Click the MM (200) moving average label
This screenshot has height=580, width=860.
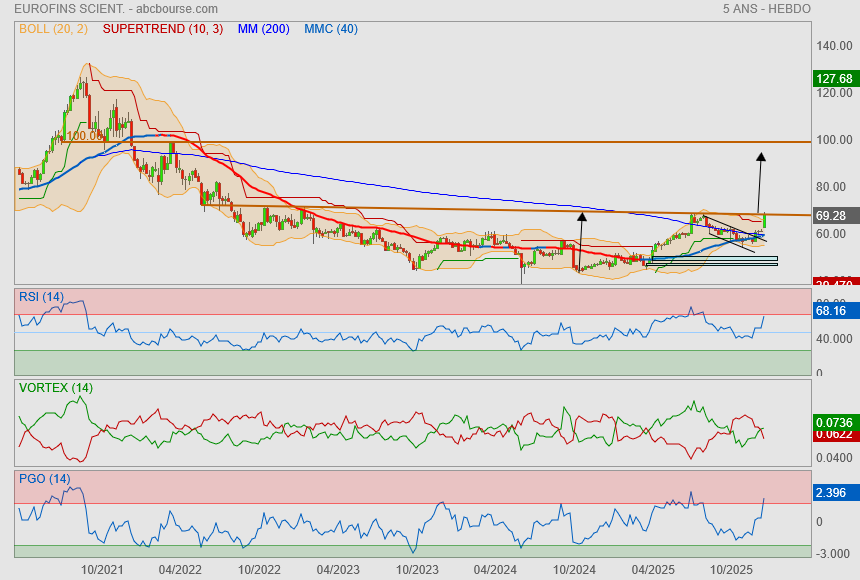[263, 29]
